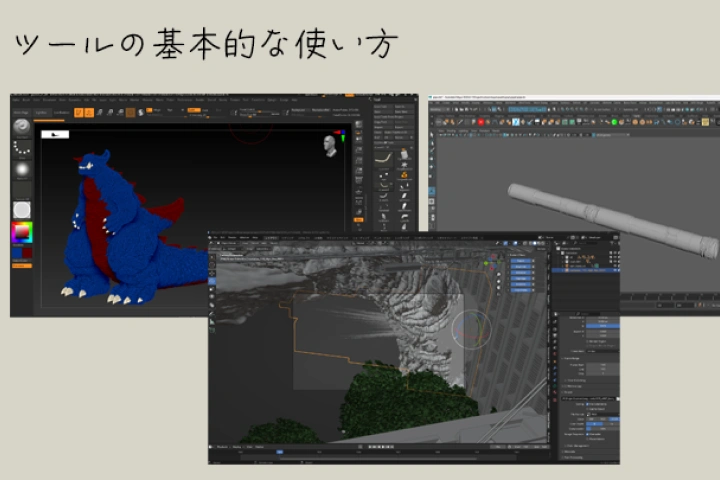
Task: Click the XYZ axis indicator in ZBrush
Action: pos(342,135)
